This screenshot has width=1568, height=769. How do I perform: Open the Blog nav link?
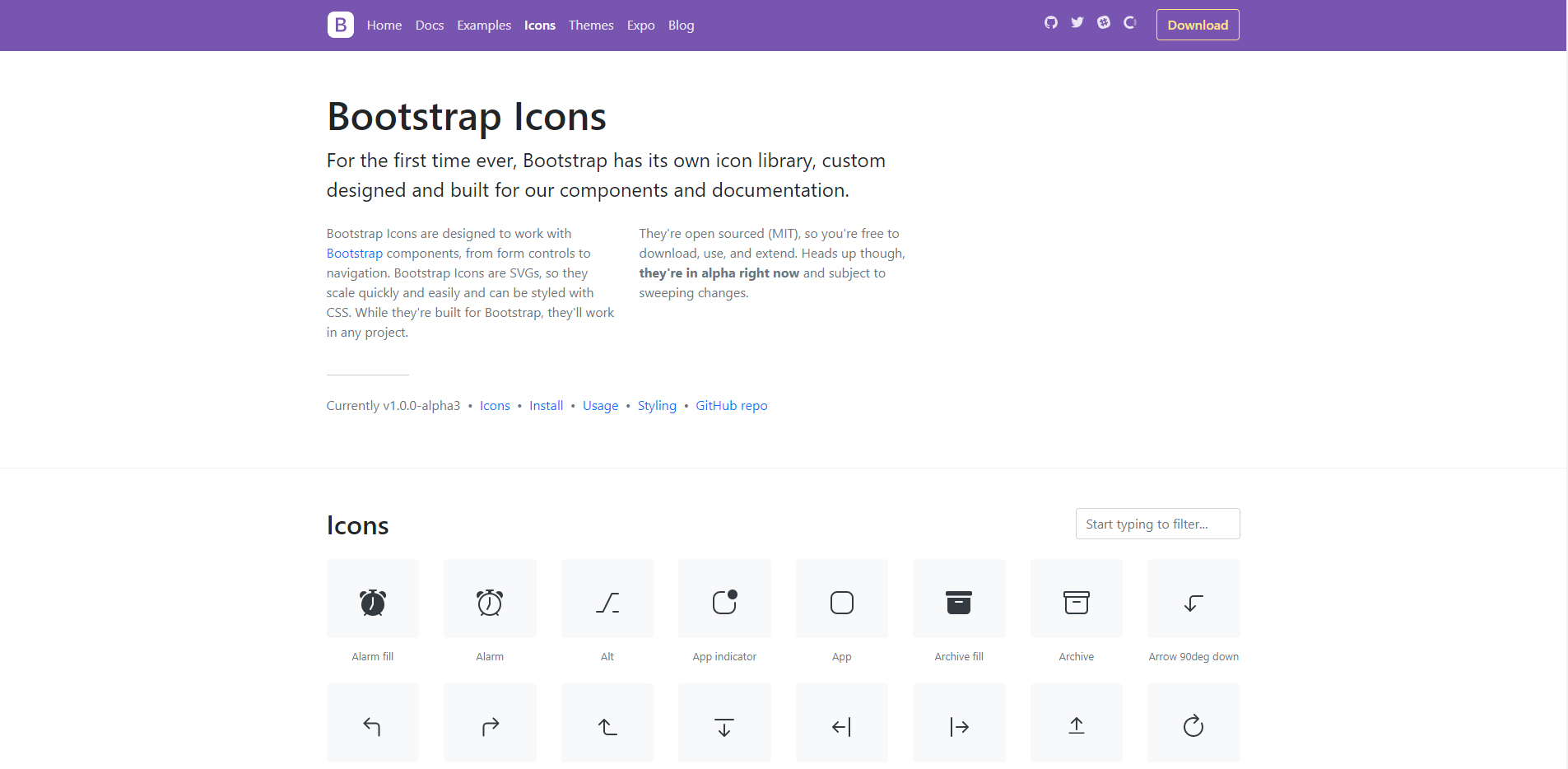pos(681,26)
